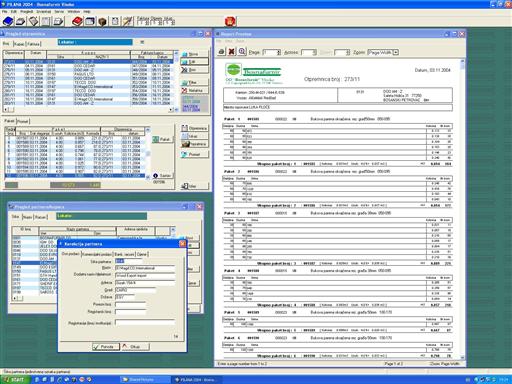Open the Edit menu in main menu bar
Viewport: 512px width, 384px height.
[x=14, y=11]
